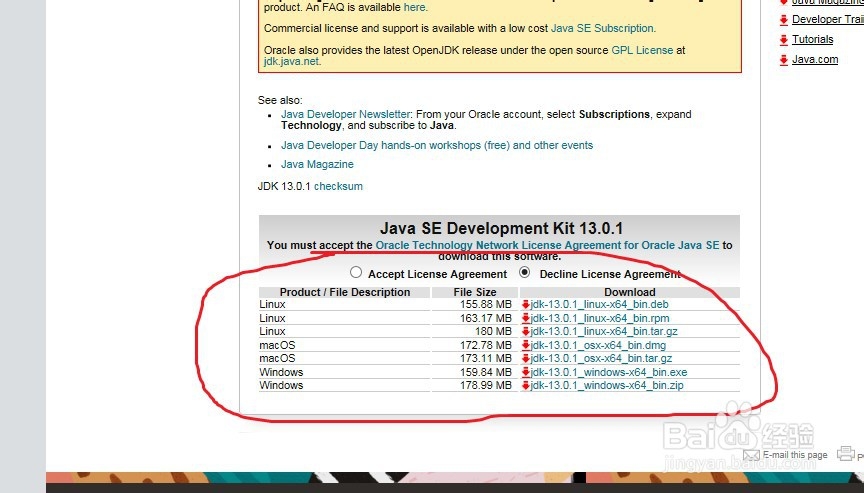Click the Java SE Development Kit 13.0.1 heading

tap(501, 228)
